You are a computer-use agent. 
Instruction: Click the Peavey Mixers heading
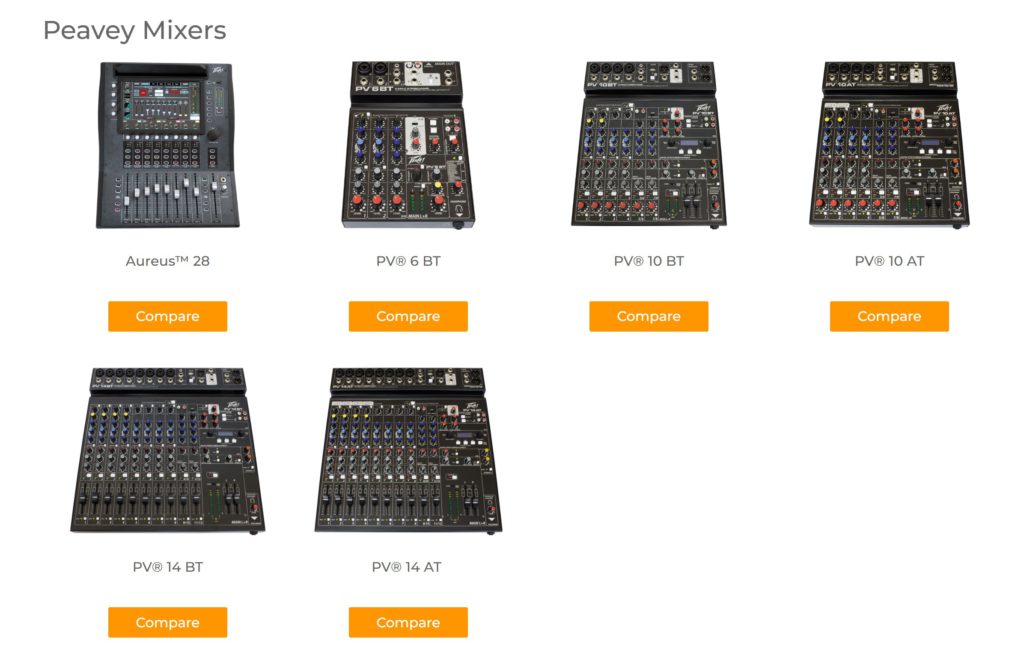pyautogui.click(x=135, y=31)
